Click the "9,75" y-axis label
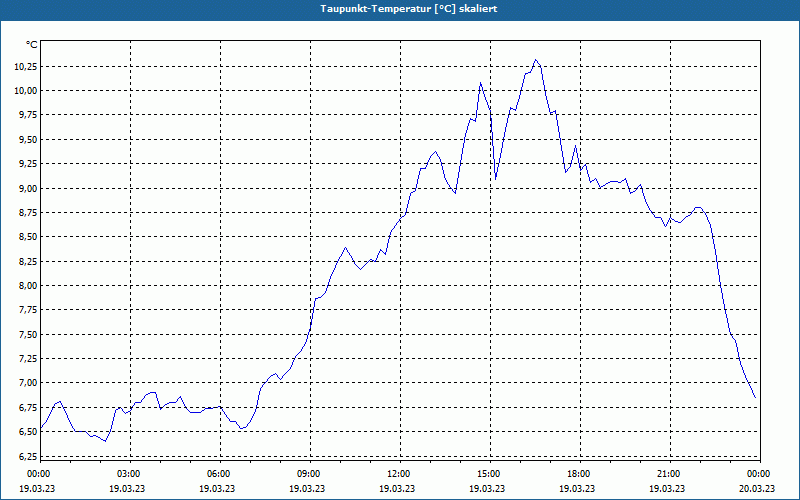Screen dimensions: 800x500 click(x=29, y=115)
